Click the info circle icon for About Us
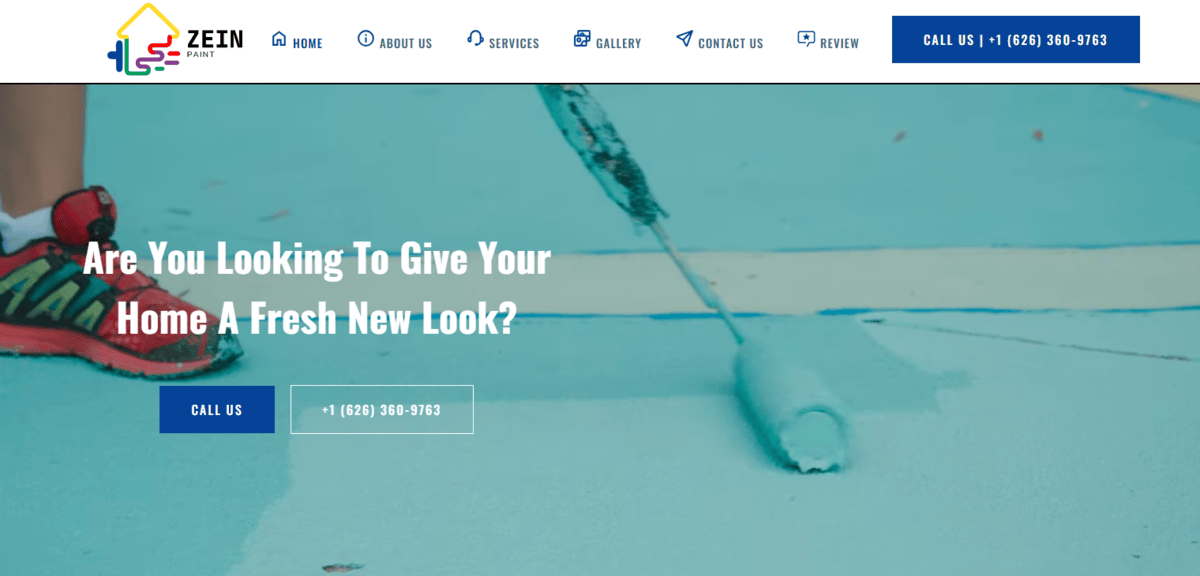The width and height of the screenshot is (1200, 576). [x=366, y=39]
